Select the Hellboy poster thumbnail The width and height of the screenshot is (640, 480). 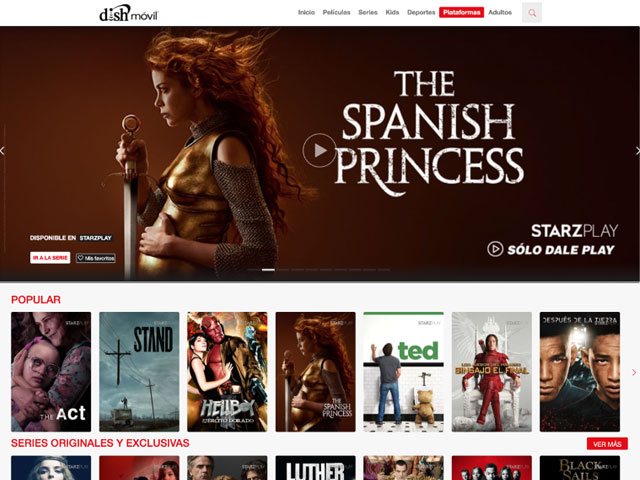click(x=227, y=372)
